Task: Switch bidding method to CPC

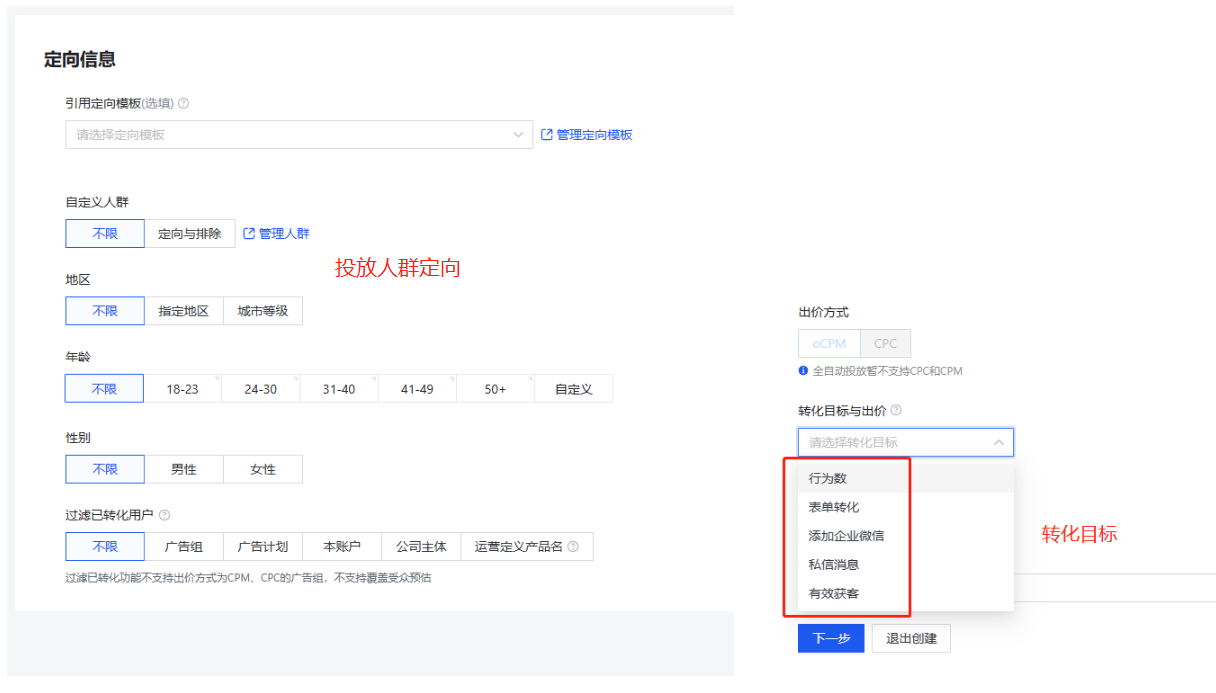Action: click(886, 342)
